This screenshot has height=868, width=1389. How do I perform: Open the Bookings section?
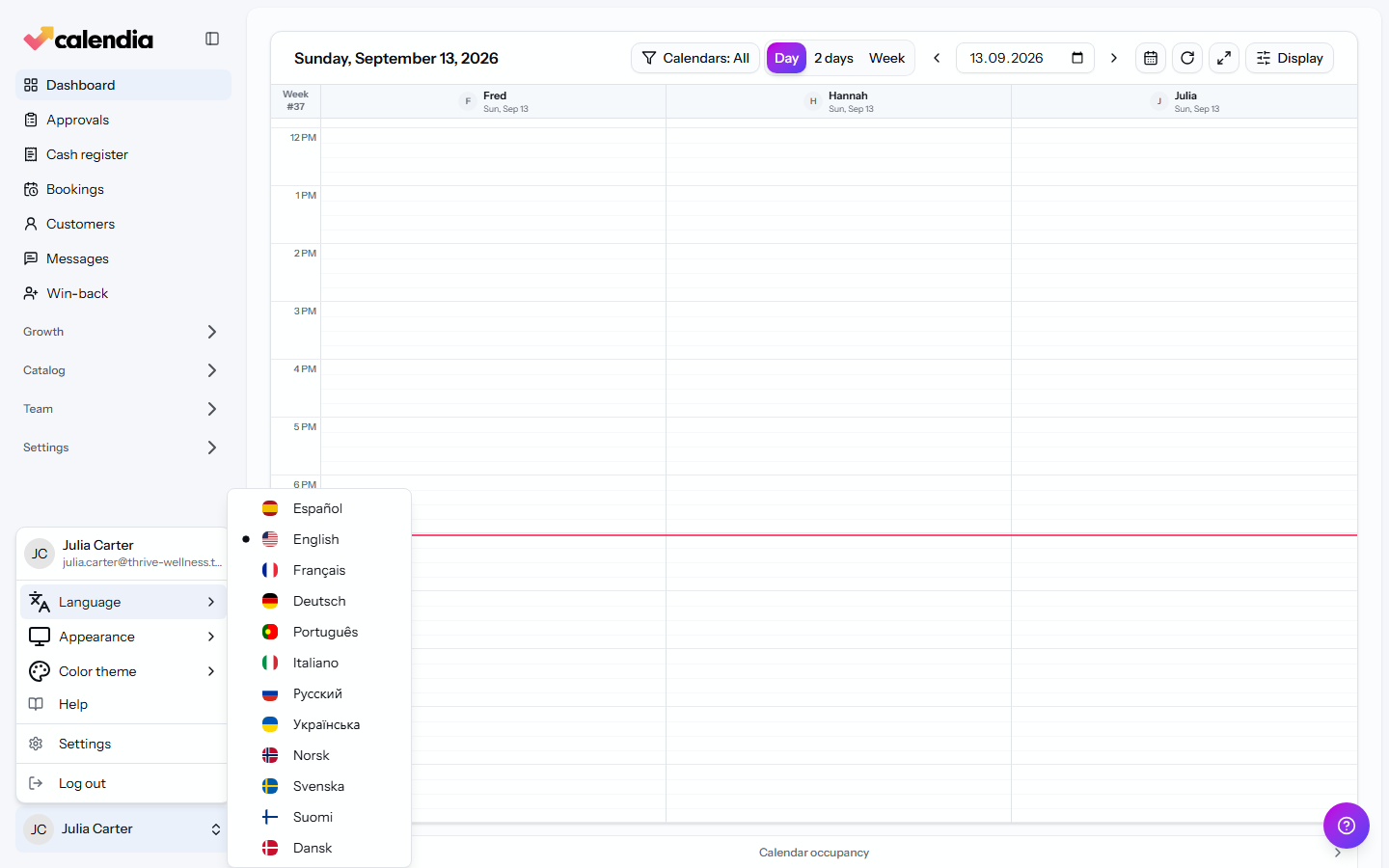click(123, 189)
